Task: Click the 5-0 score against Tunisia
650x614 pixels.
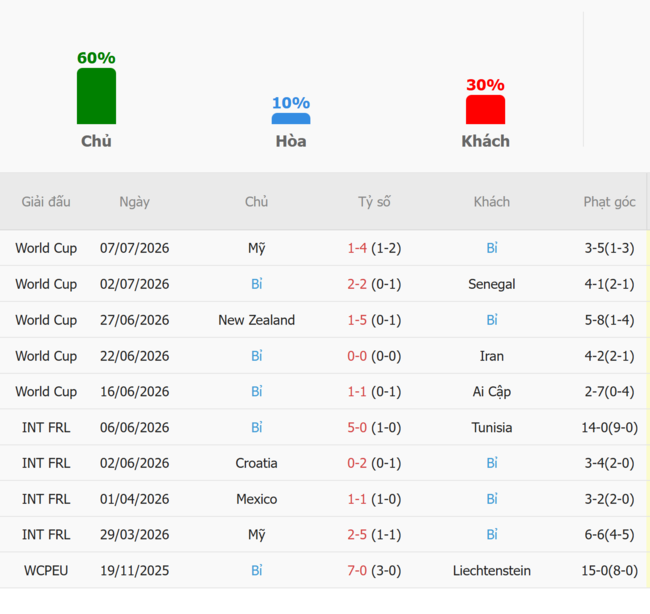Action: pyautogui.click(x=357, y=427)
